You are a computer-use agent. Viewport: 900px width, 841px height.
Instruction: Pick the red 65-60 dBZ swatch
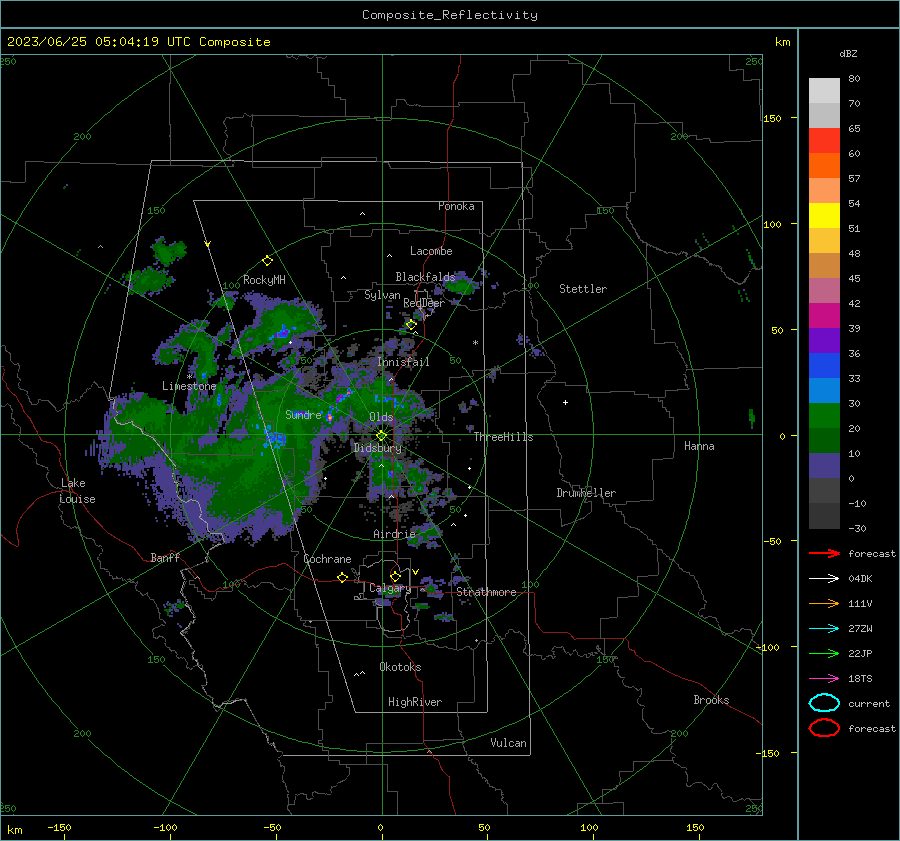[824, 141]
